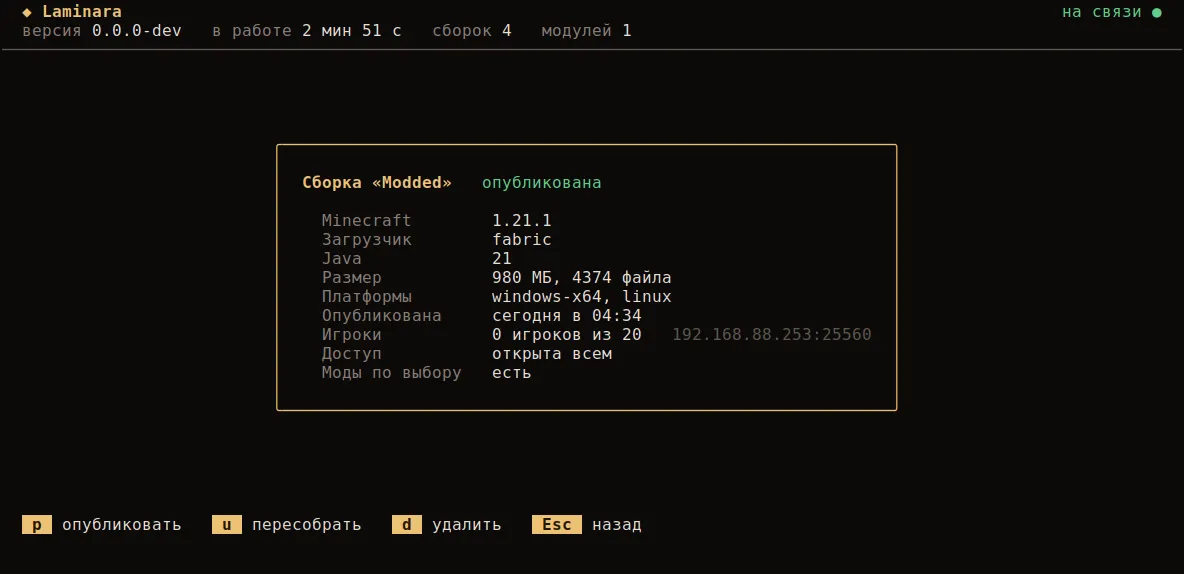Viewport: 1184px width, 574px height.
Task: Click the server address 192.168.88.253:25560
Action: (772, 335)
